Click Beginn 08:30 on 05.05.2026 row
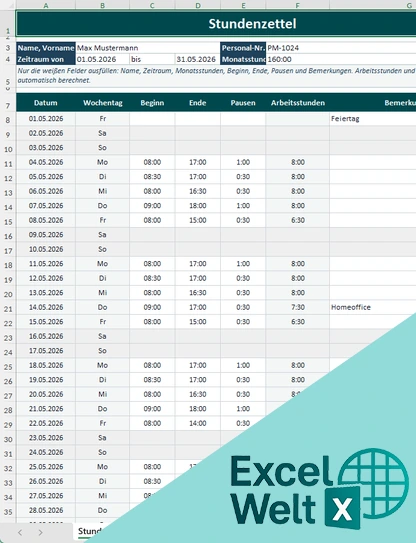Image resolution: width=416 pixels, height=543 pixels. (x=152, y=177)
